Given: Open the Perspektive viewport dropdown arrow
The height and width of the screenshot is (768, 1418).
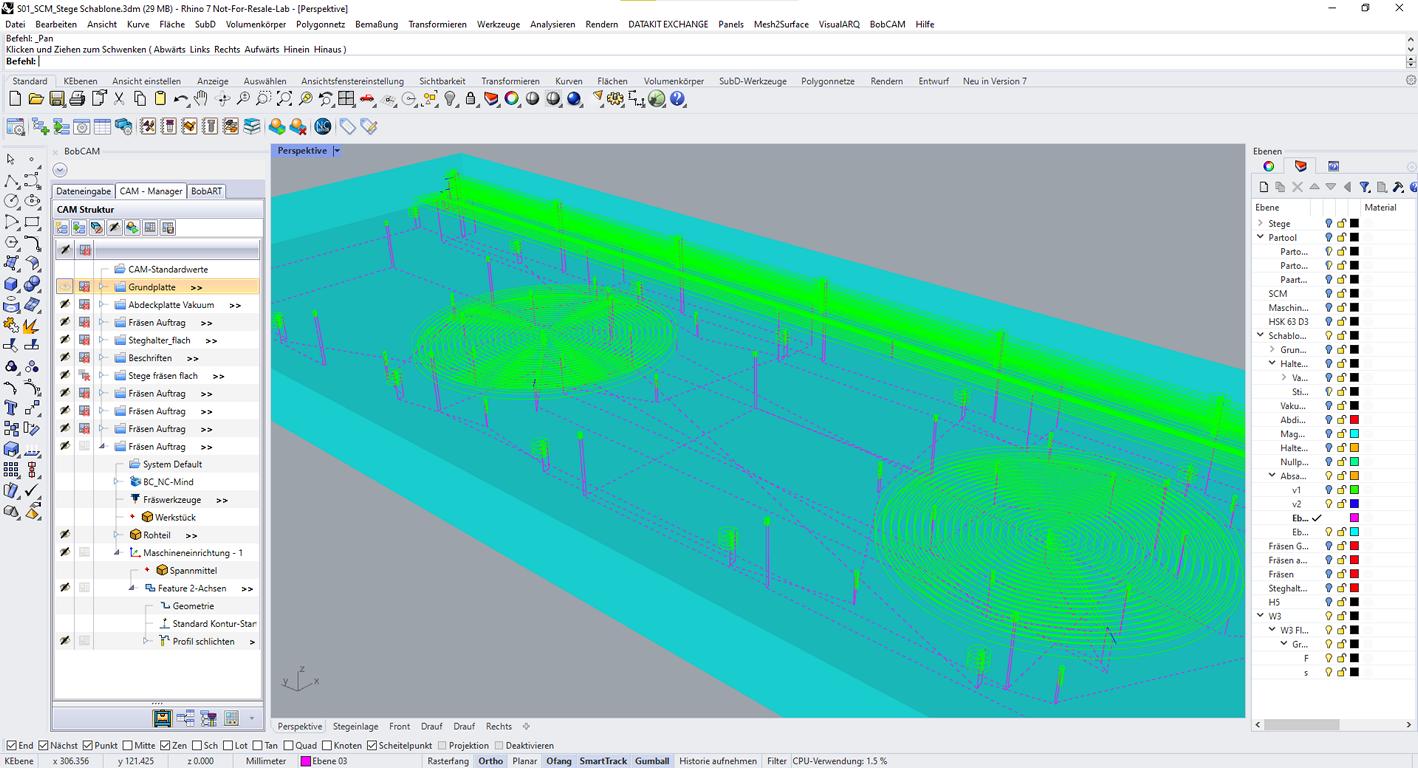Looking at the screenshot, I should coord(337,151).
